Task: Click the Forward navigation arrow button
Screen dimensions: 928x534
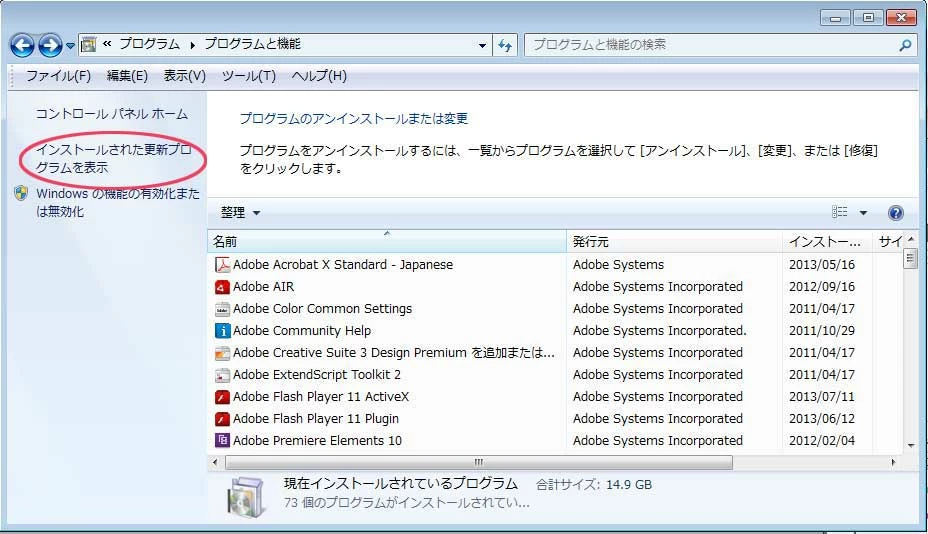Action: pyautogui.click(x=50, y=45)
